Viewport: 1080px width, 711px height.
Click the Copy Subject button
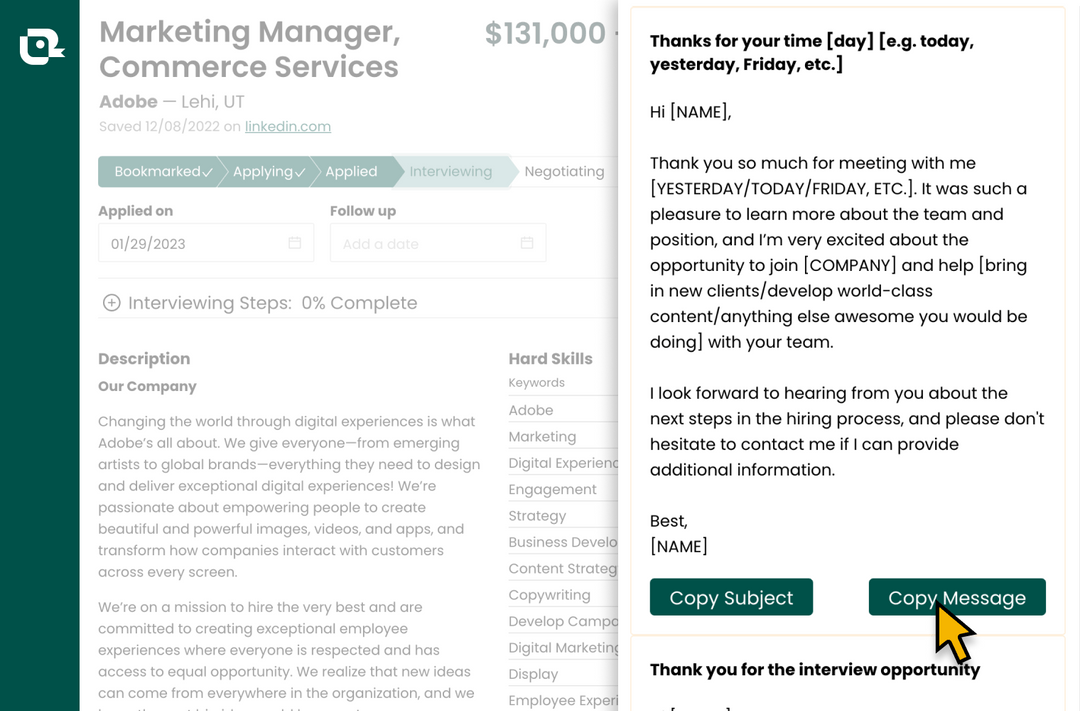point(731,597)
